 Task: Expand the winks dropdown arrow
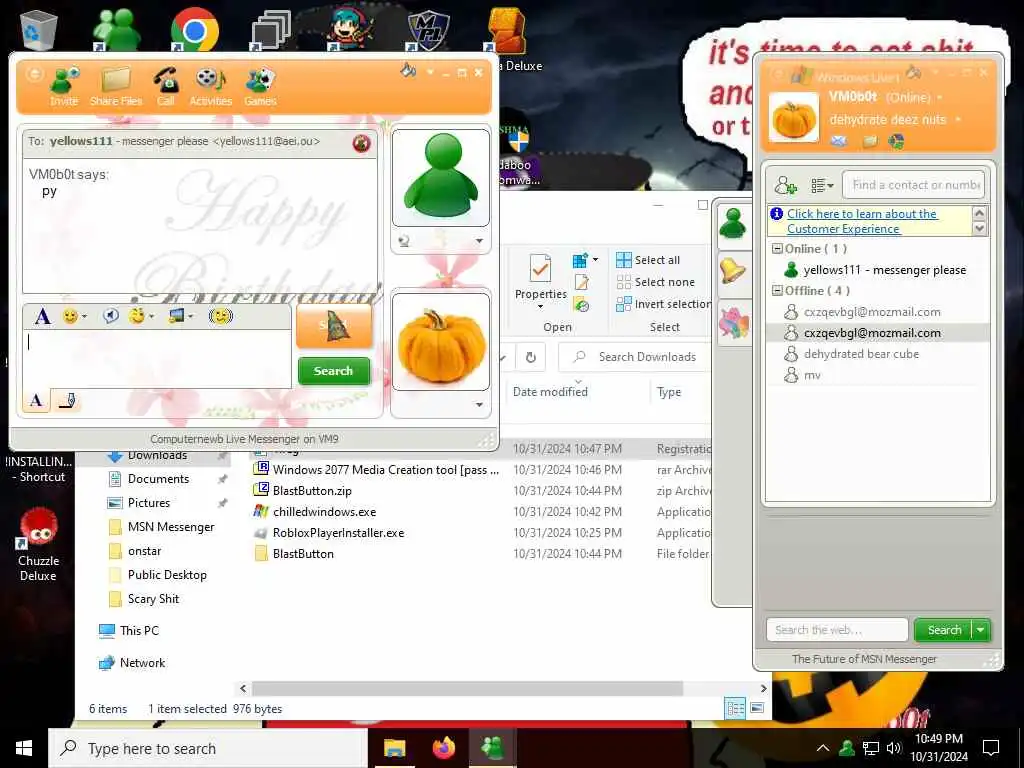[x=152, y=317]
